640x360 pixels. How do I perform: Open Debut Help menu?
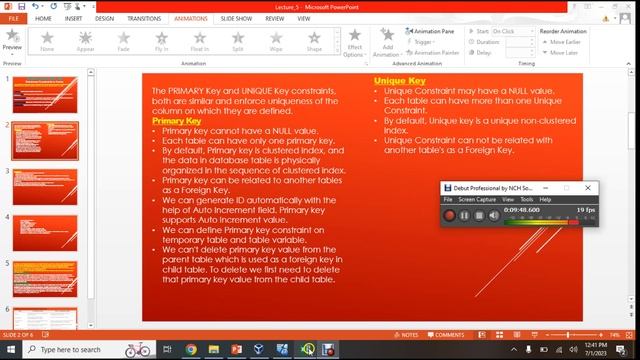pos(545,200)
